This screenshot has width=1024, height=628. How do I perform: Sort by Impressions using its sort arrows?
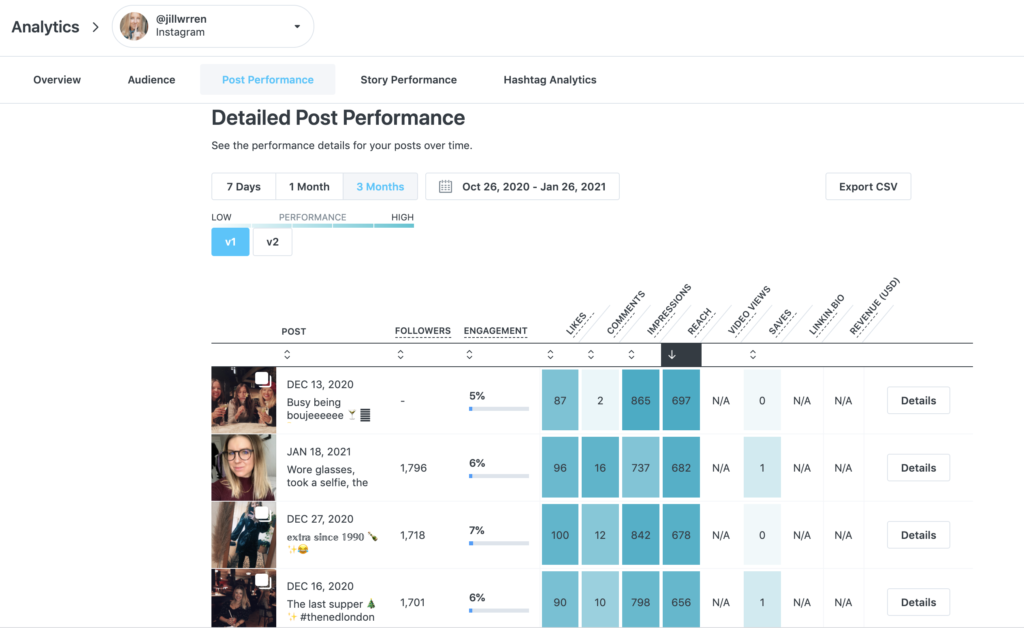click(631, 355)
